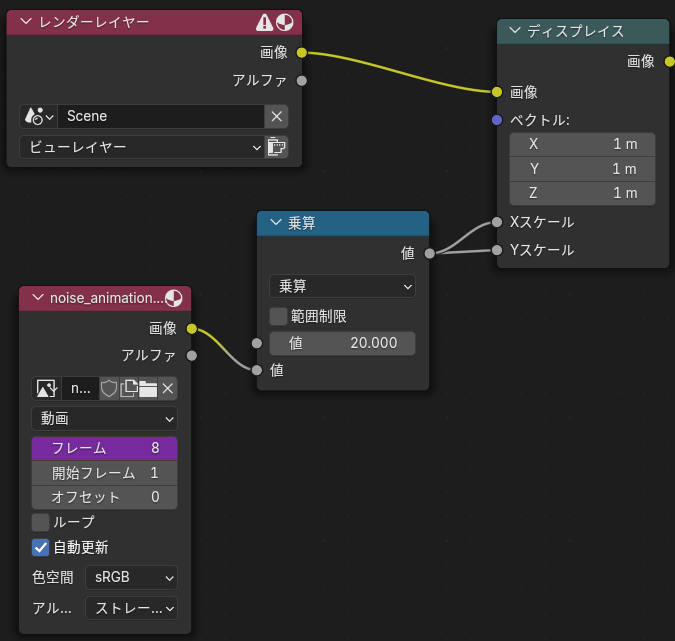This screenshot has width=675, height=641.
Task: Toggle the preview sphere icon on the レンダーレイヤー node
Action: [x=285, y=22]
